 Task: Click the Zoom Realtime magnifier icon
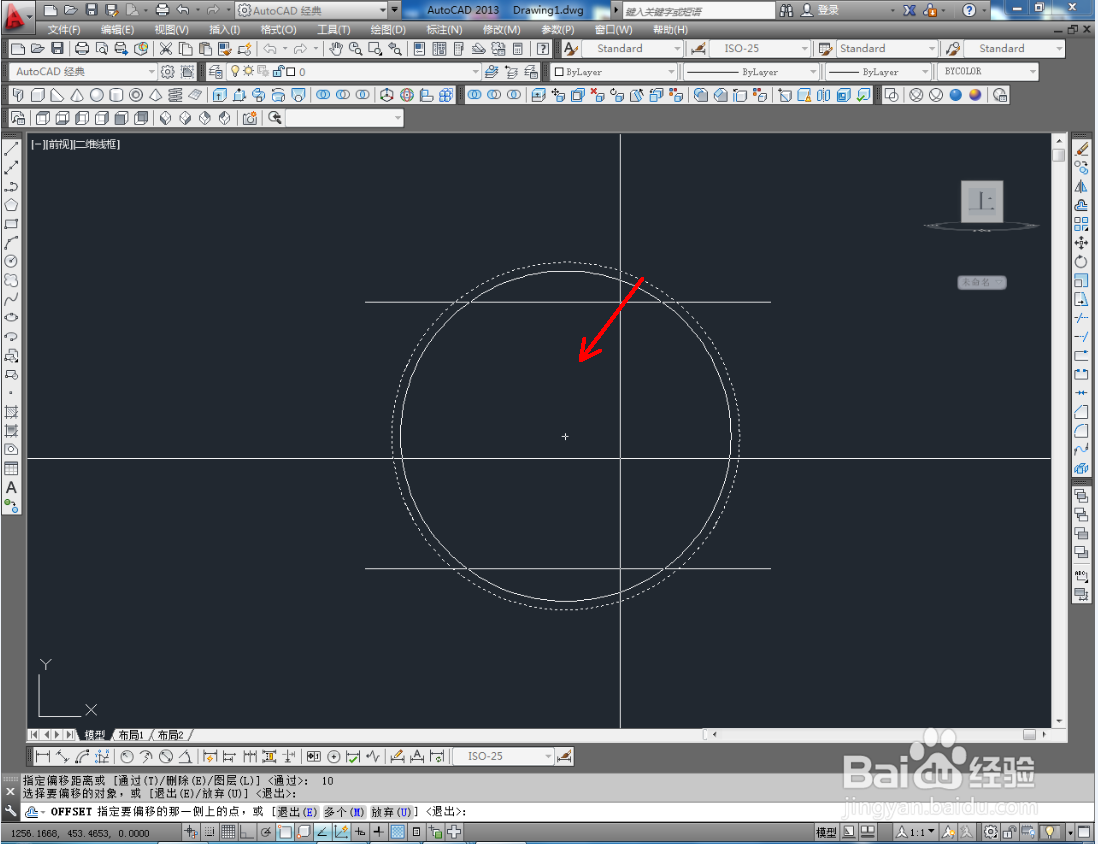click(356, 48)
